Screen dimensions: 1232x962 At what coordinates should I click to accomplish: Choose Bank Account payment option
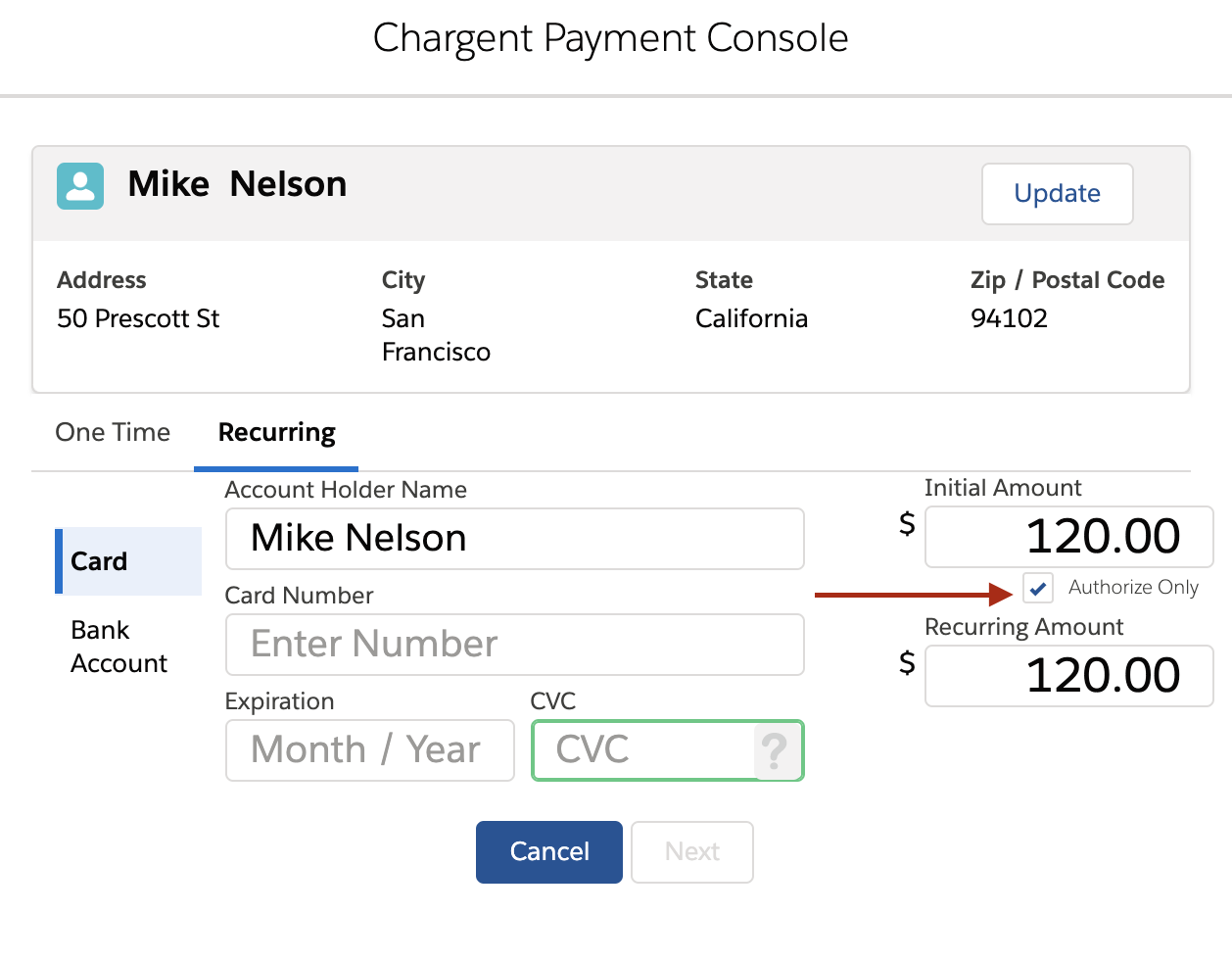pyautogui.click(x=118, y=646)
